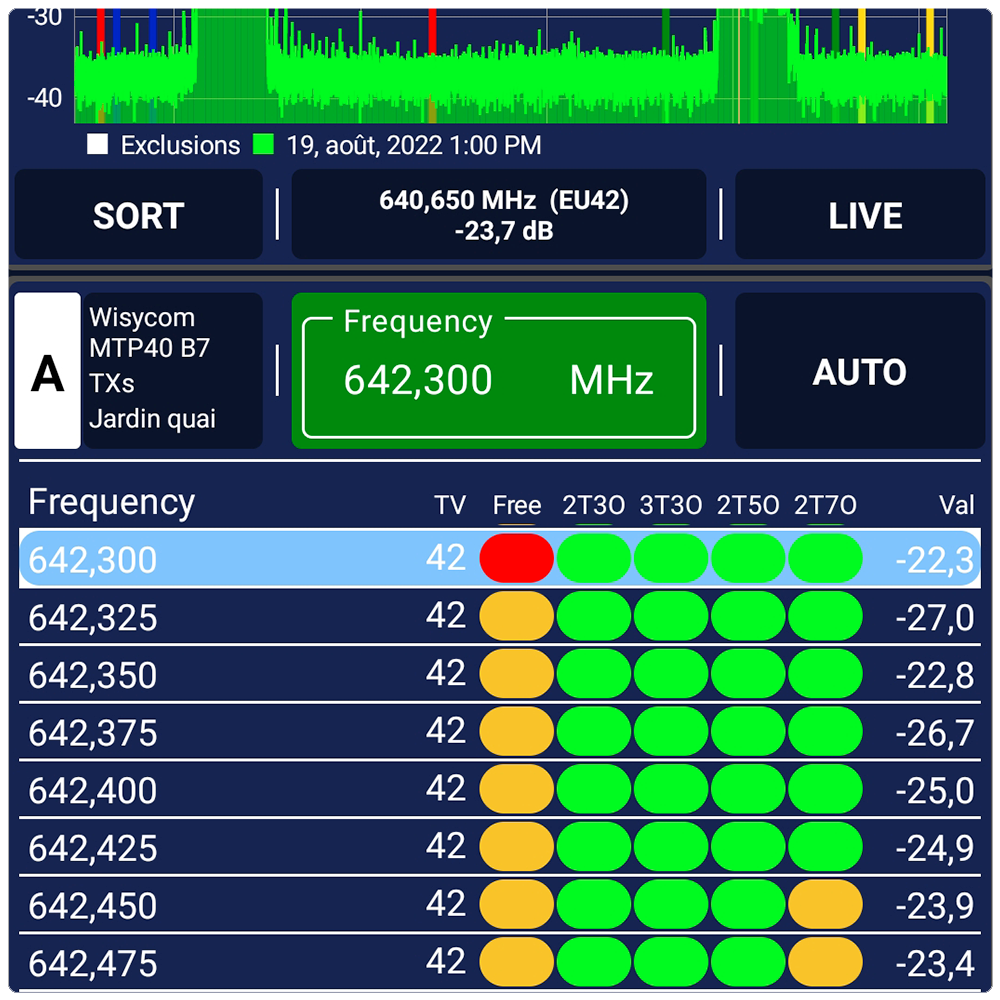This screenshot has width=1000, height=1000.
Task: Open the 640,650 MHz (EU42) readout
Action: [499, 214]
